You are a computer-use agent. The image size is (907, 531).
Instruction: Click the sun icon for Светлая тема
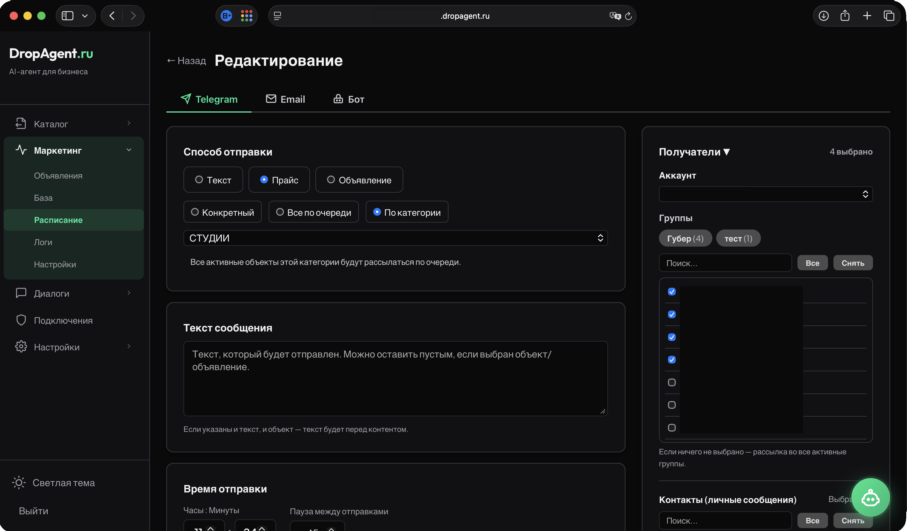[19, 482]
